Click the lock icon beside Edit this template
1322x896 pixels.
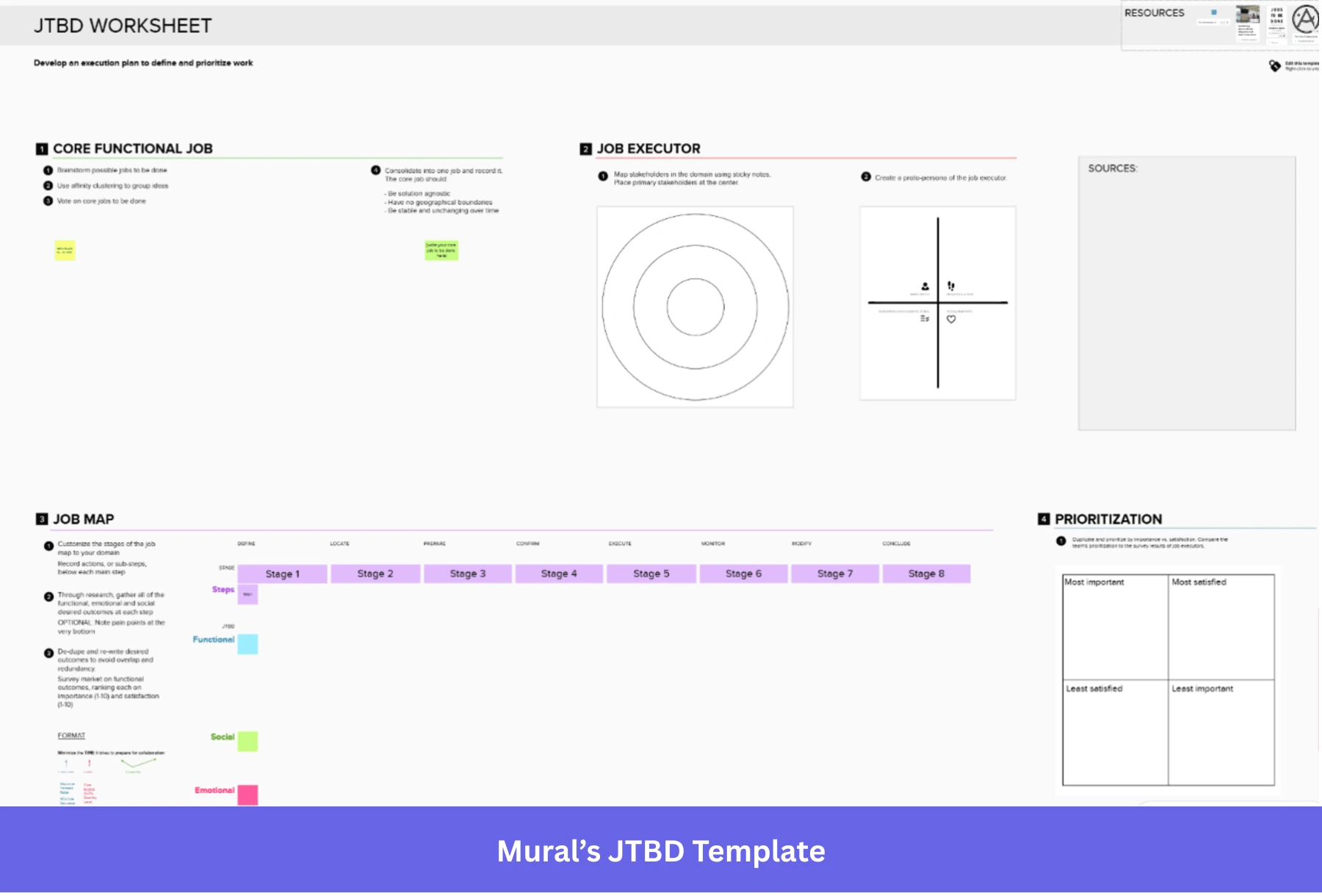1274,66
